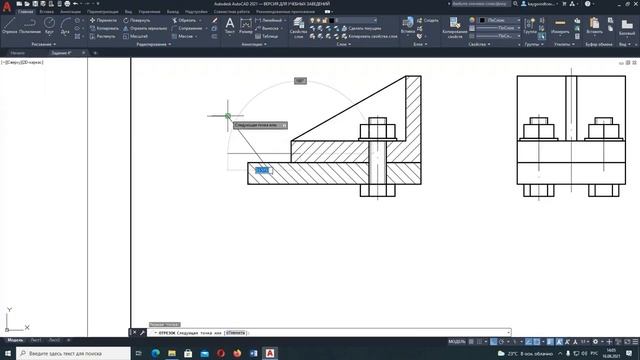Select the Размер (Dimension) tool
640x360 pixels.
coord(246,25)
